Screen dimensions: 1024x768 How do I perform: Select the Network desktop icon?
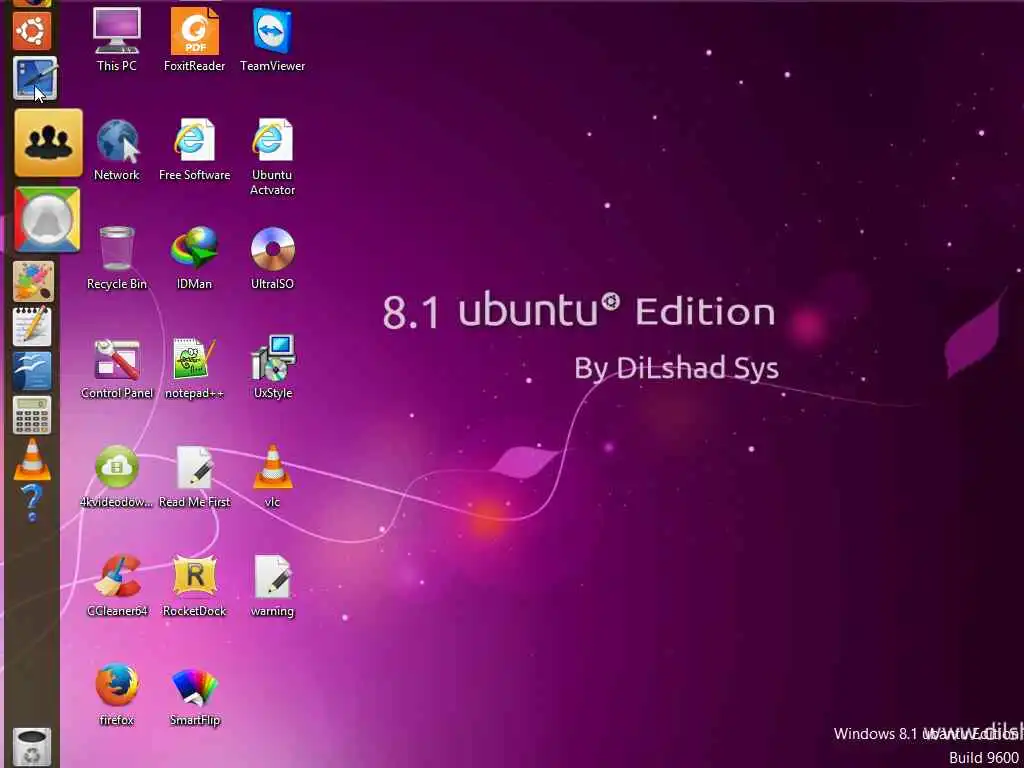pyautogui.click(x=116, y=150)
